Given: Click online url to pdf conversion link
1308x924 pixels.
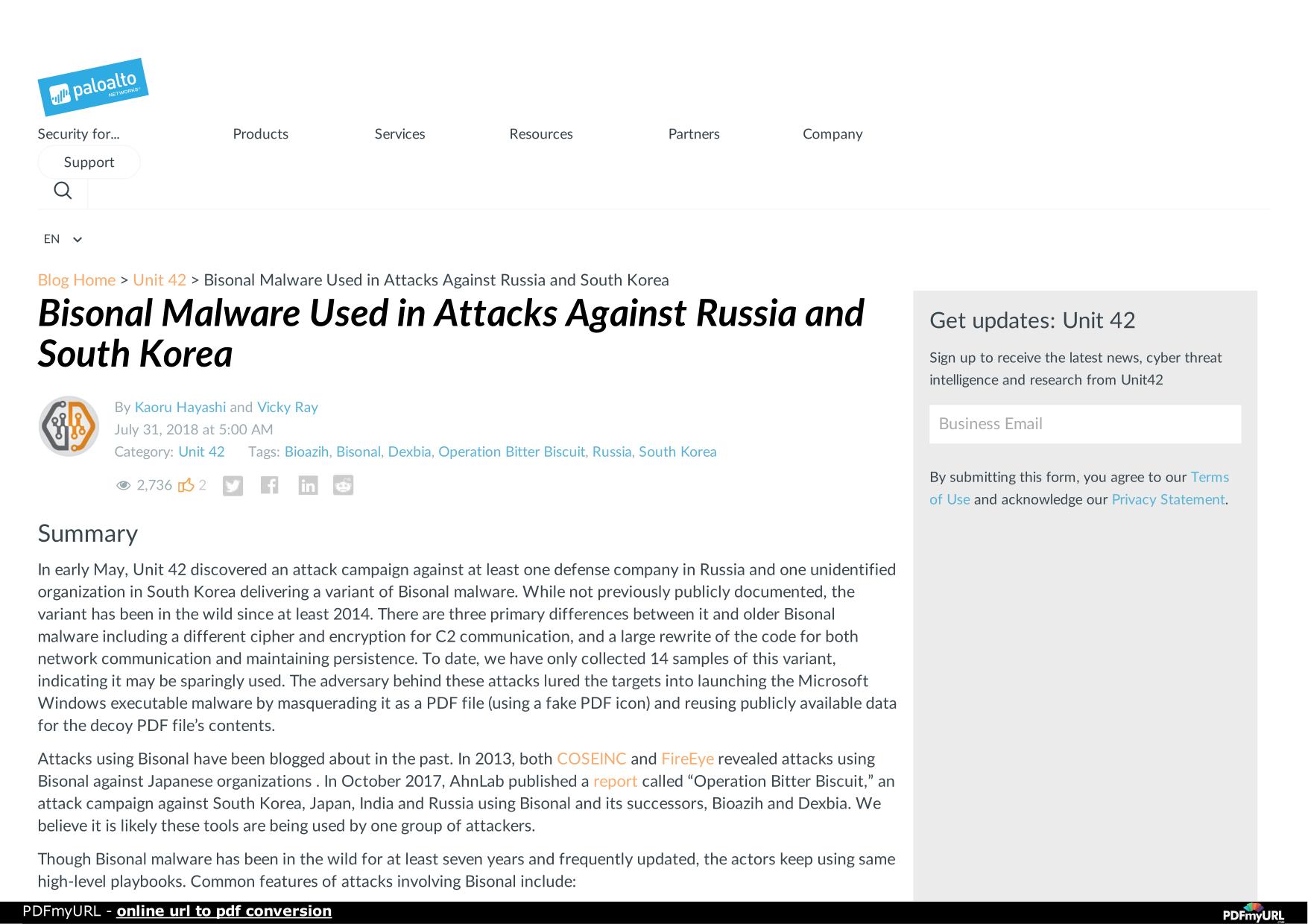Looking at the screenshot, I should point(224,911).
